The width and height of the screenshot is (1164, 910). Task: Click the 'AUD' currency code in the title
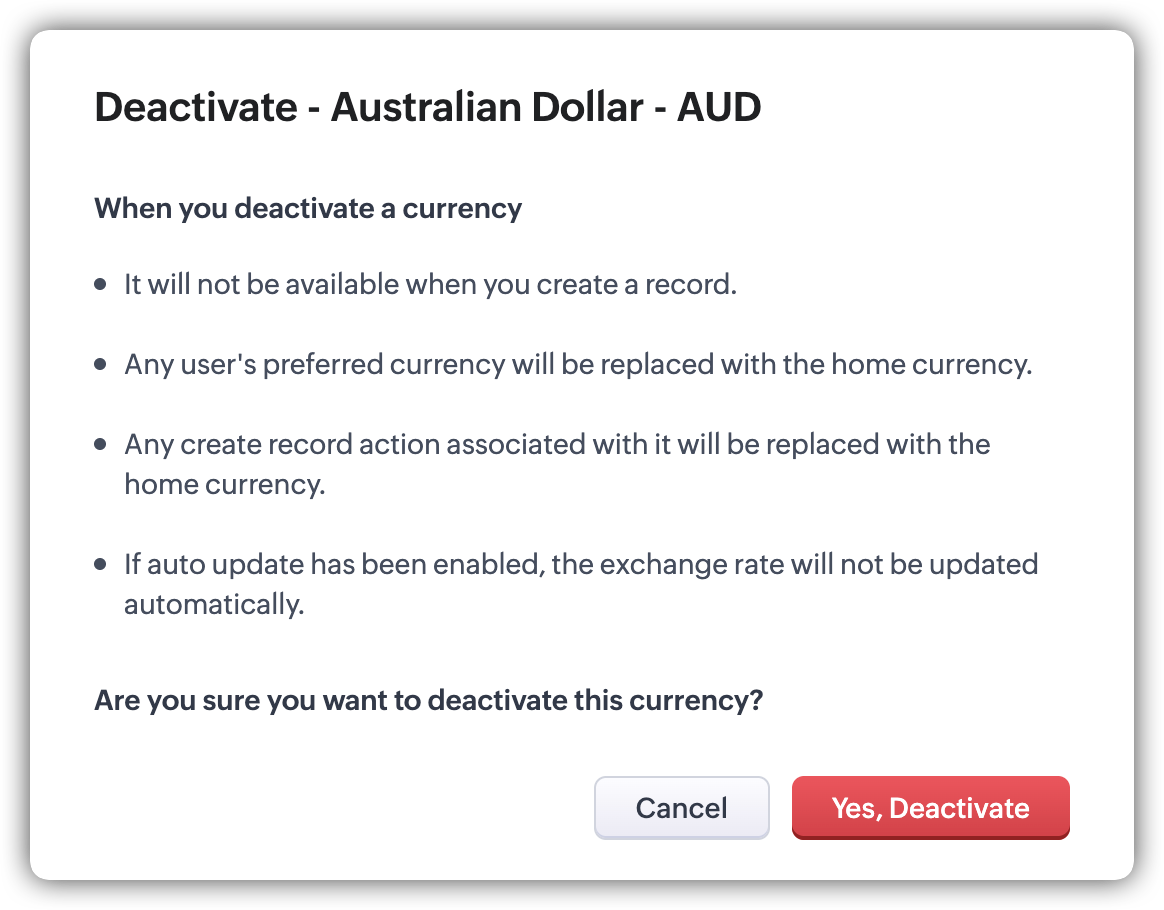[x=718, y=107]
